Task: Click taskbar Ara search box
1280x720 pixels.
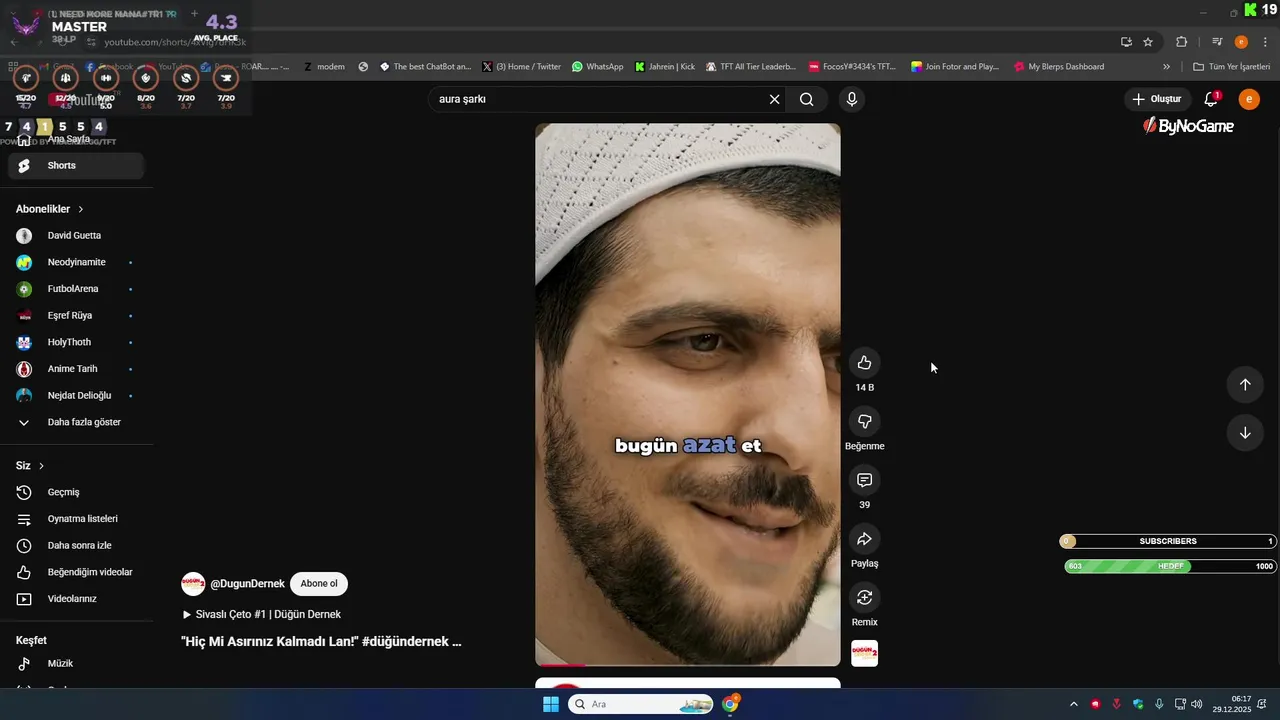Action: click(x=641, y=704)
